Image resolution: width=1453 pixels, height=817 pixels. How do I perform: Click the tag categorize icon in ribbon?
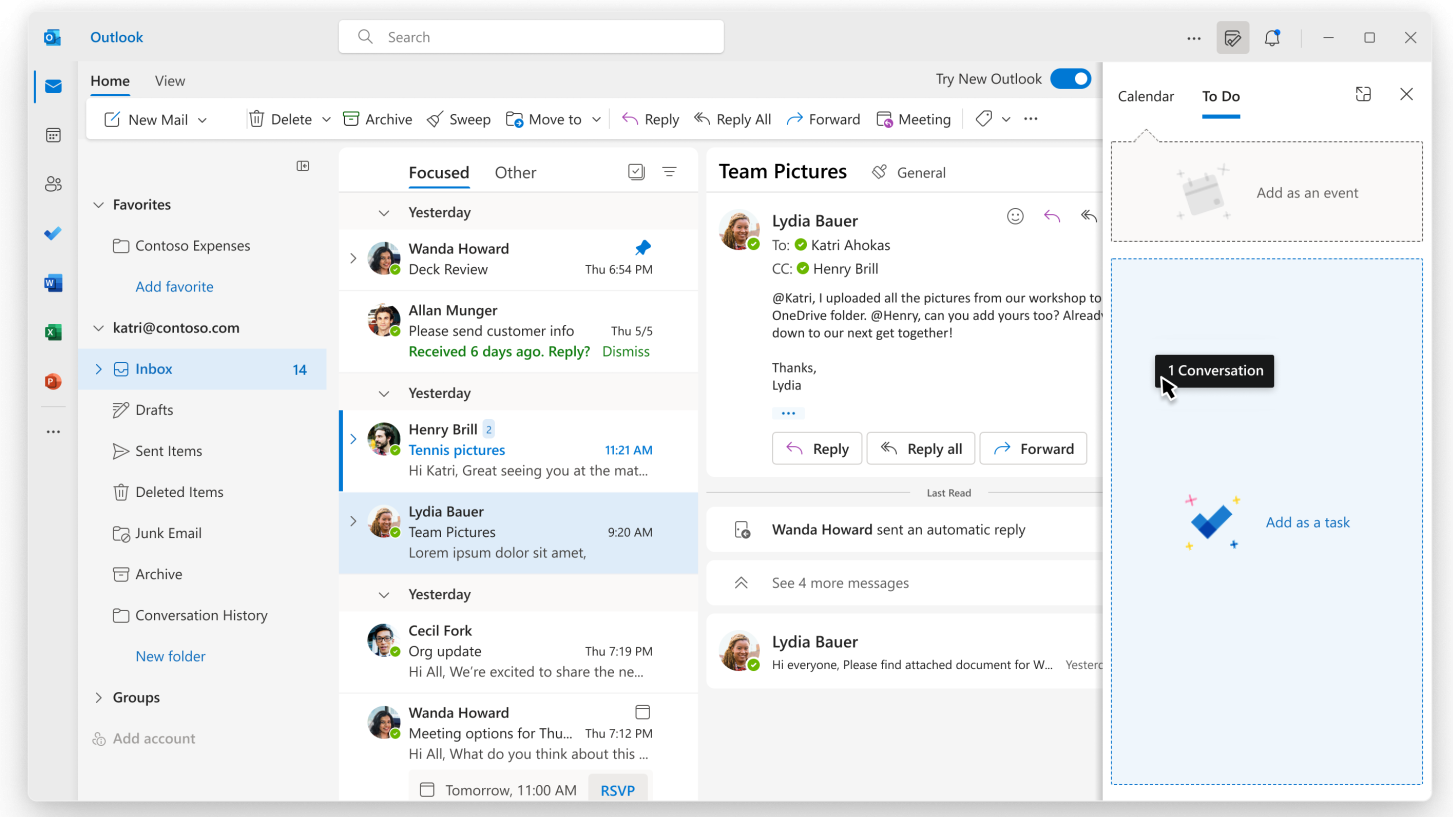click(x=984, y=119)
